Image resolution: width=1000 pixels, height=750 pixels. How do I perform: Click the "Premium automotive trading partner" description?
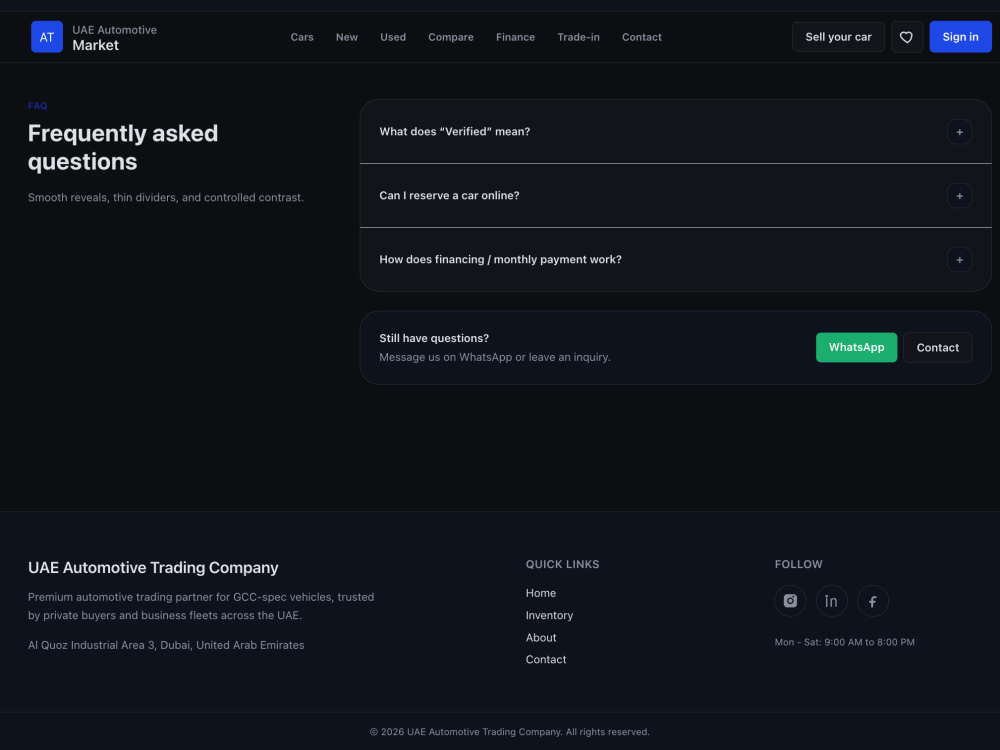[201, 606]
